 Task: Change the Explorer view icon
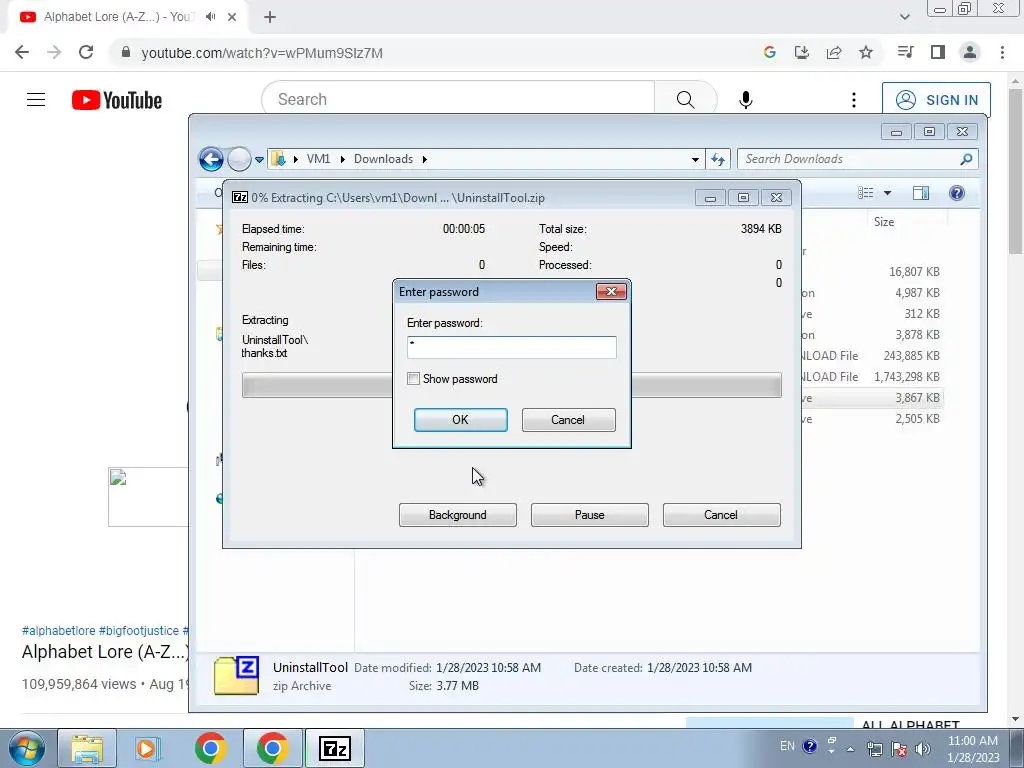point(866,193)
